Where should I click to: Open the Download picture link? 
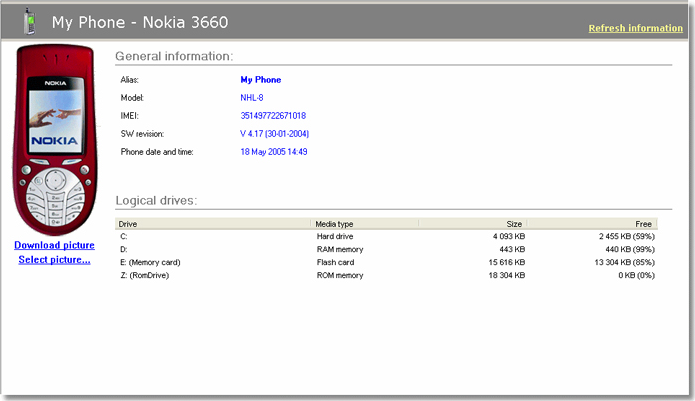[x=54, y=245]
